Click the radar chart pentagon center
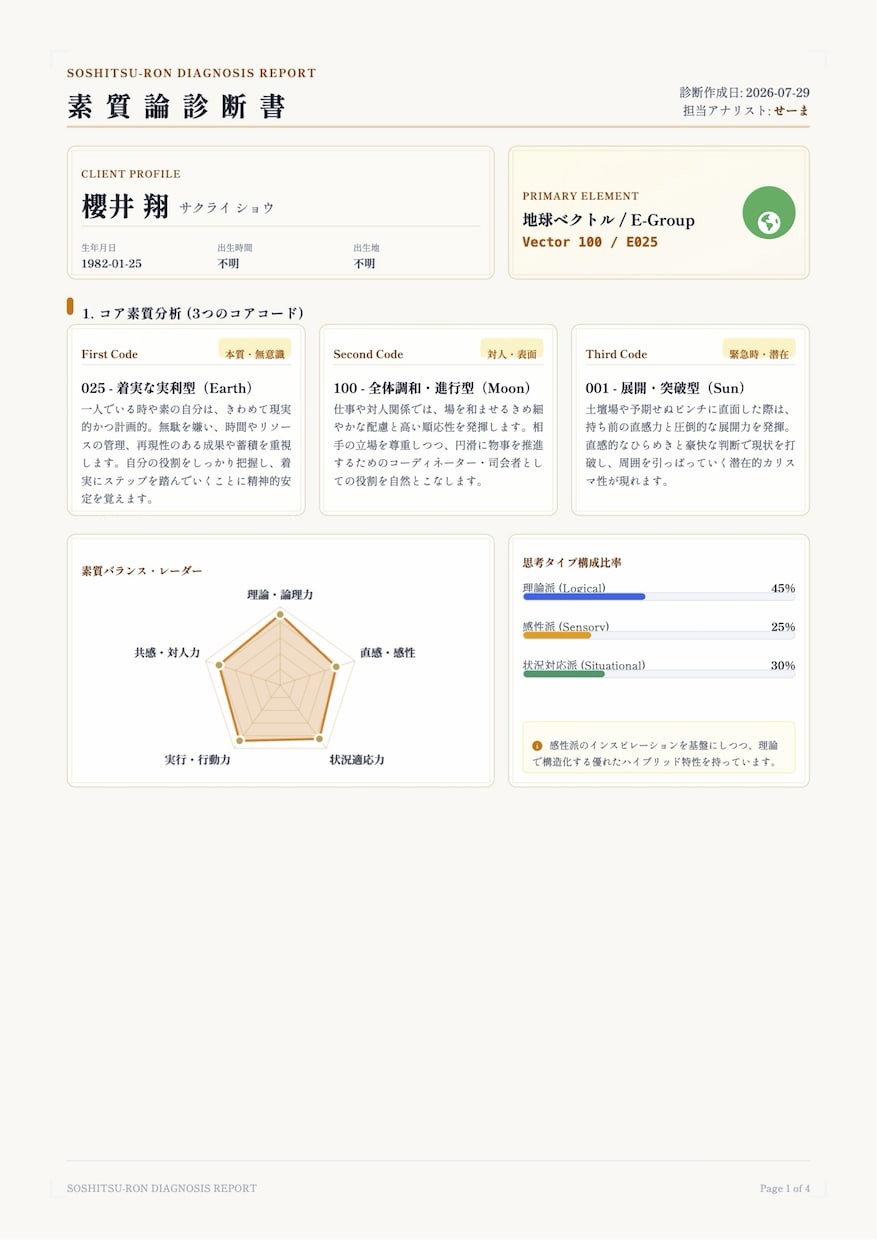The image size is (877, 1240). 280,683
